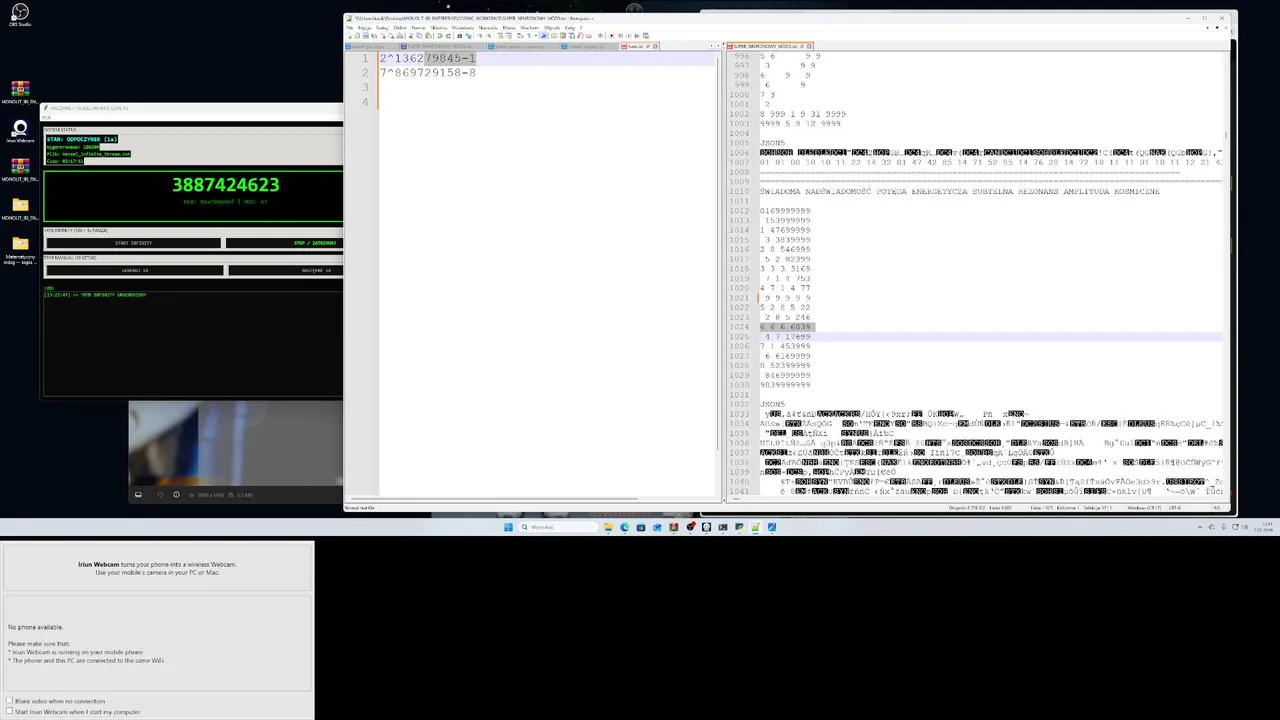
Task: Click the Save All icon in Notepad++
Action: tap(374, 36)
